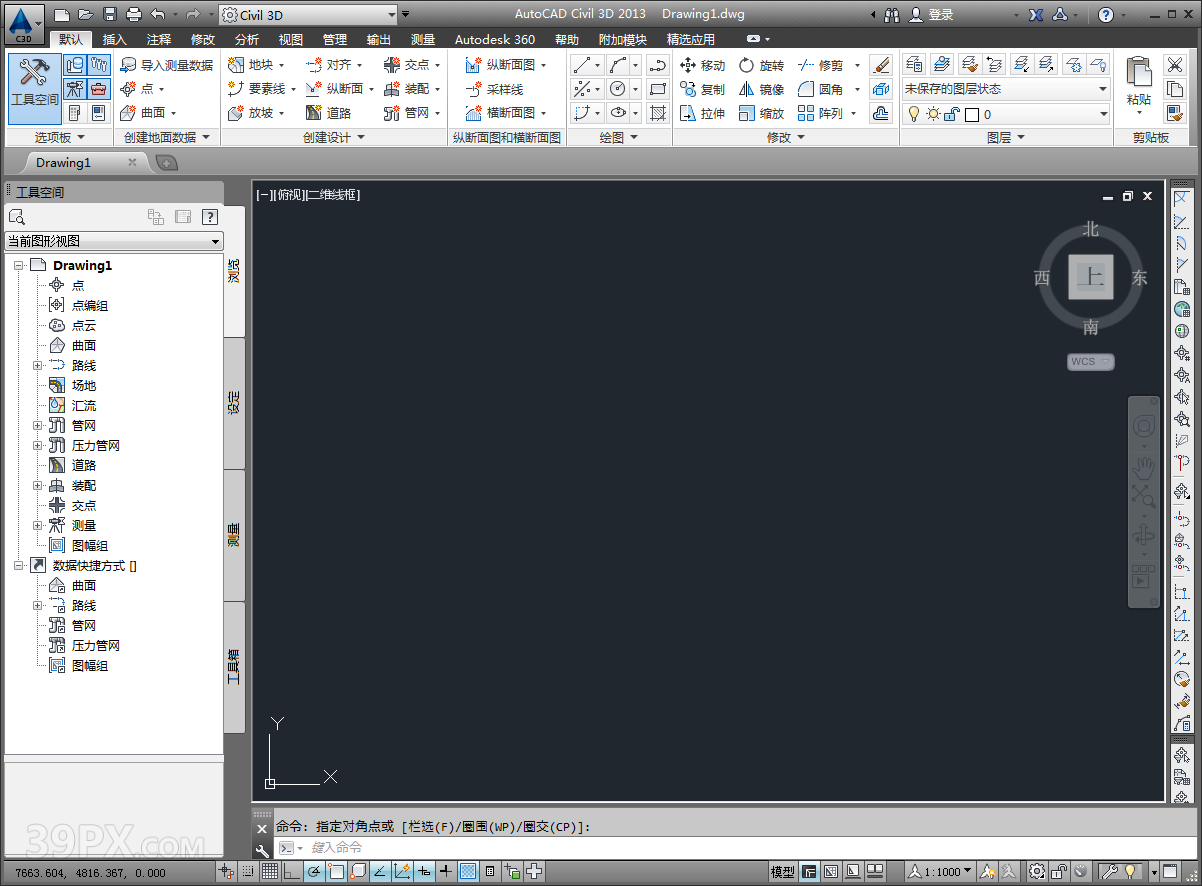Switch to the 注释 (Annotate) ribbon tab
Screen dimensions: 1202x886
[x=159, y=39]
